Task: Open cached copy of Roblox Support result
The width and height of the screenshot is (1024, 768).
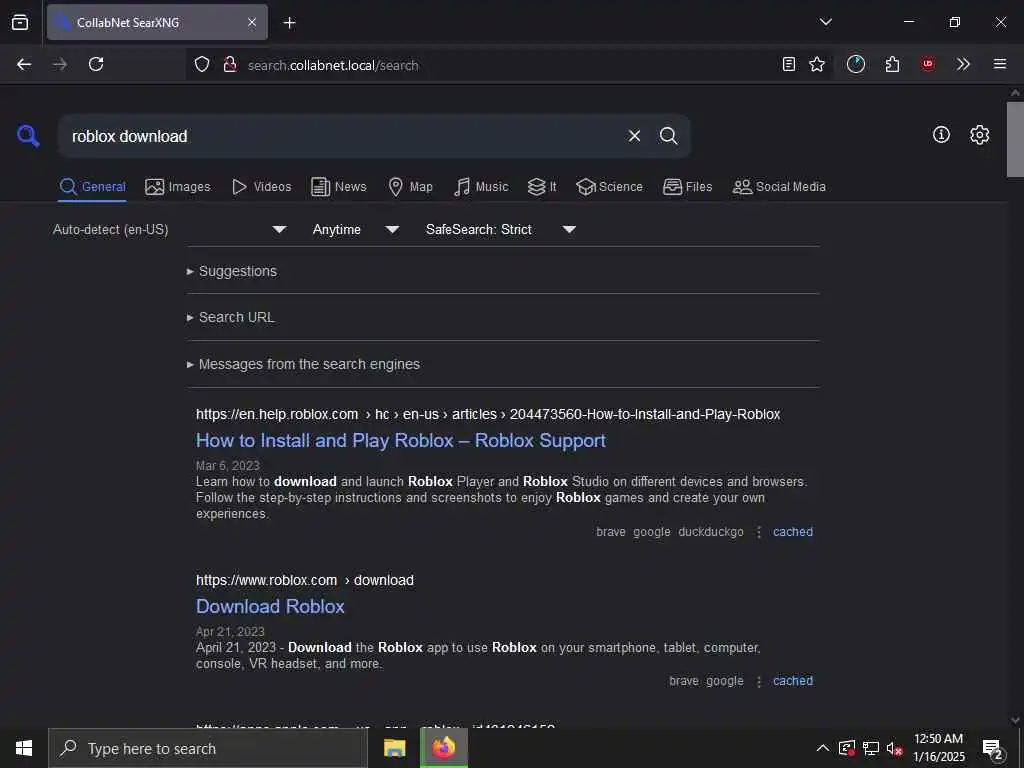Action: [x=793, y=532]
